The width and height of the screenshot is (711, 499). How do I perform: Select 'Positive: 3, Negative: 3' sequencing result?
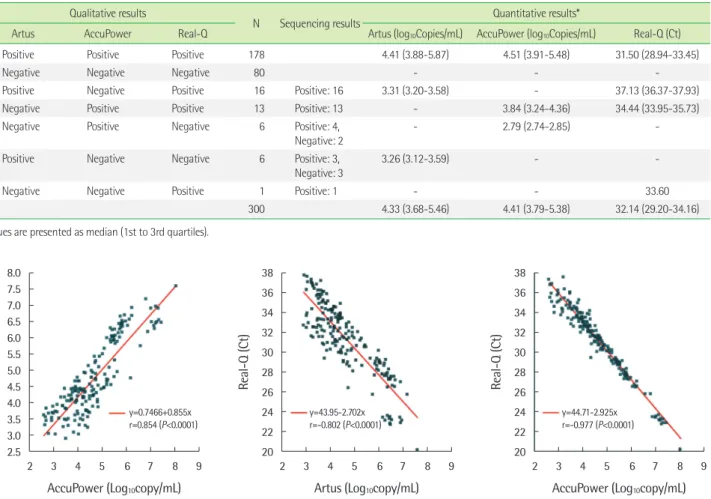tap(319, 166)
